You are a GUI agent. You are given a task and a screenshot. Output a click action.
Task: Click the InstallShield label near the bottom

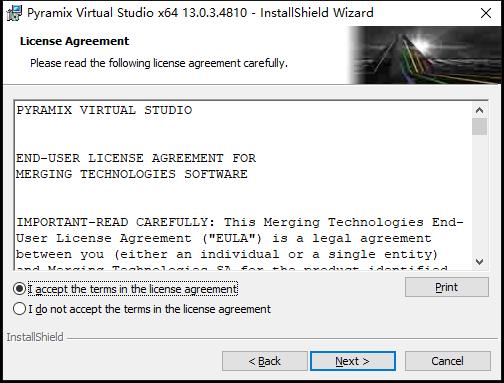pos(35,337)
